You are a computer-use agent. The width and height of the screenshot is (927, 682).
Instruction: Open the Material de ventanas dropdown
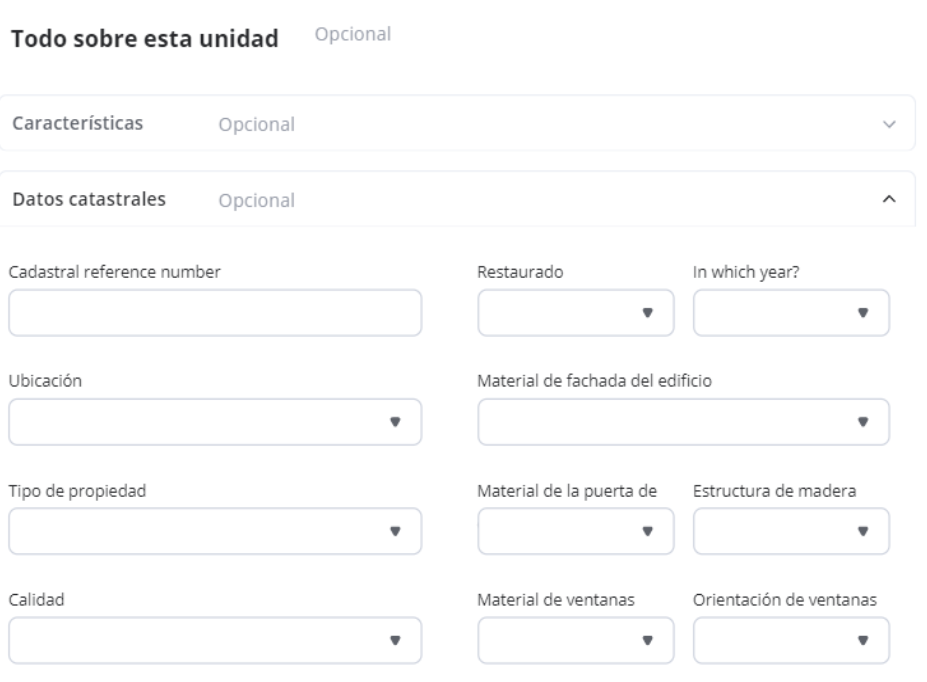coord(575,639)
